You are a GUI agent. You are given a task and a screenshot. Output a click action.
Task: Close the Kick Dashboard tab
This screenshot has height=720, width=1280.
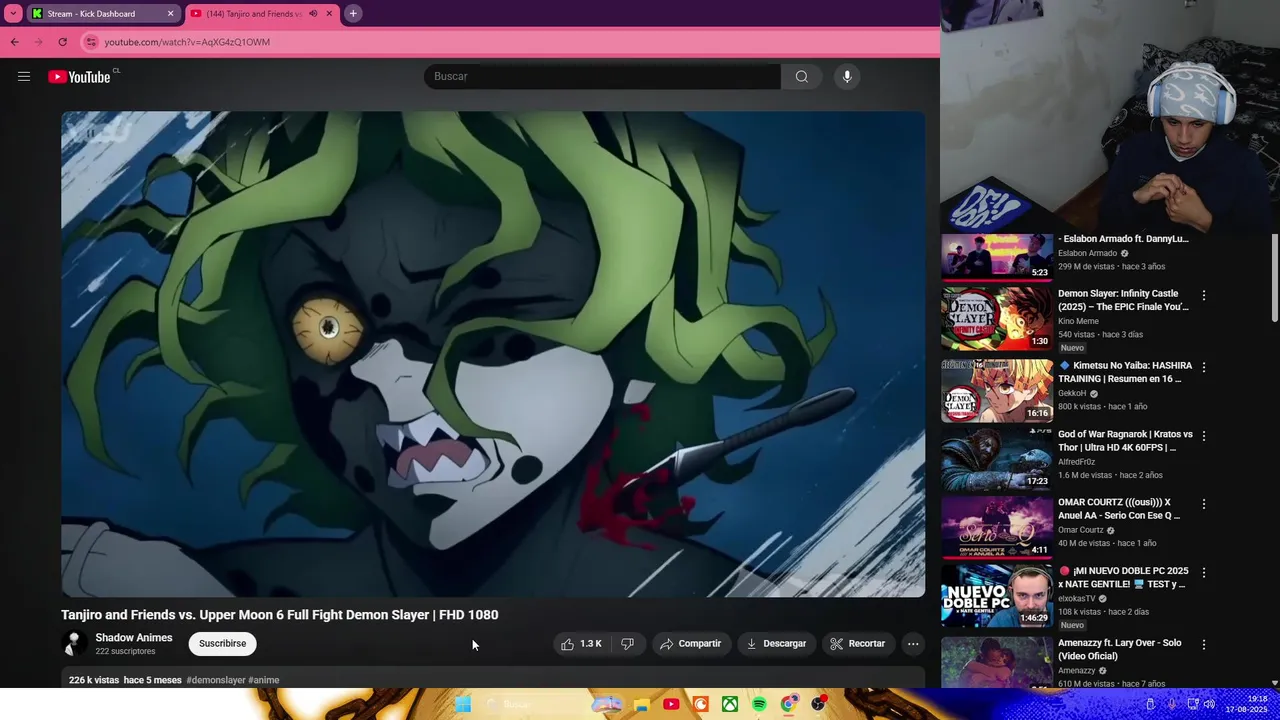tap(170, 14)
